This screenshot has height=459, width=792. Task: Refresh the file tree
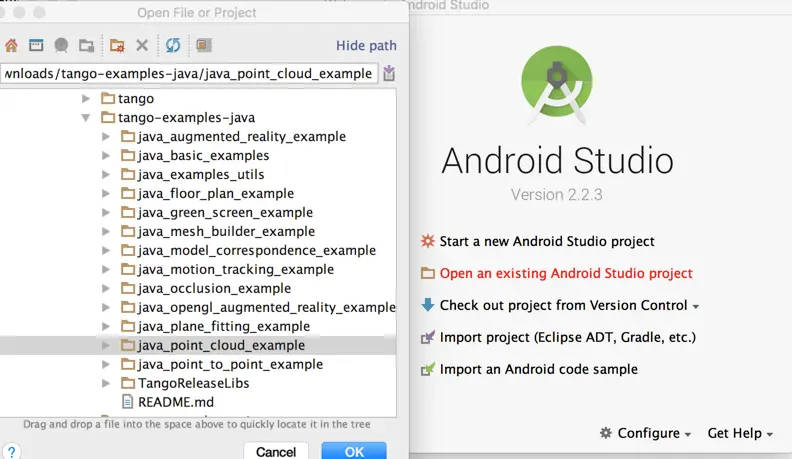pos(173,45)
